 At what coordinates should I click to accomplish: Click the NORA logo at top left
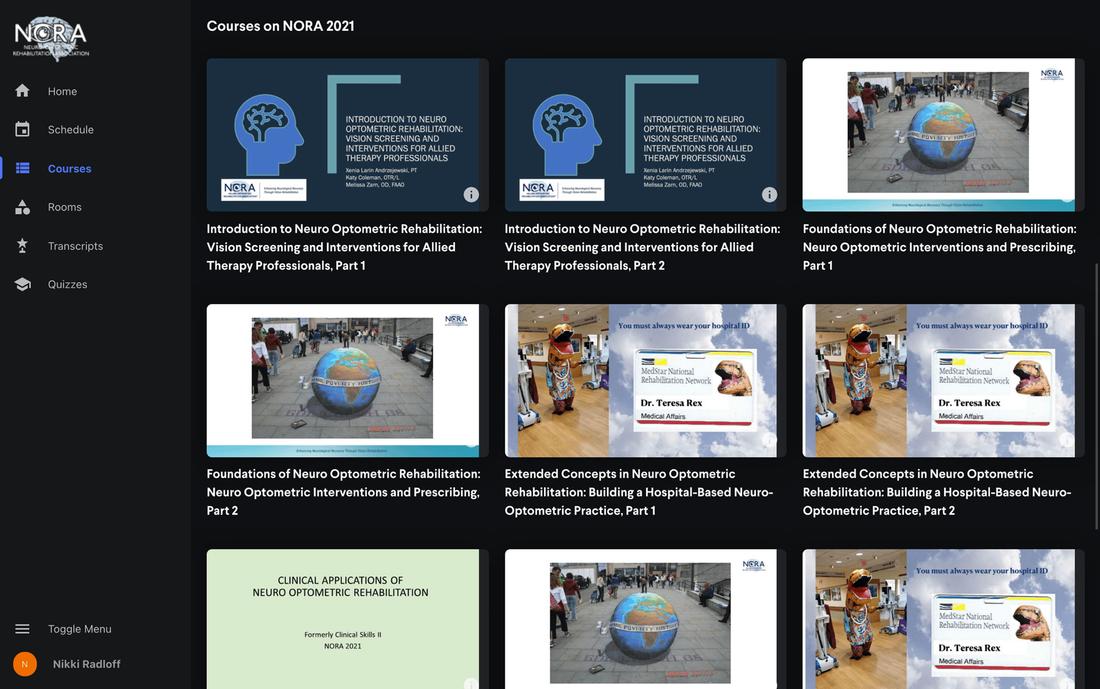[x=48, y=36]
